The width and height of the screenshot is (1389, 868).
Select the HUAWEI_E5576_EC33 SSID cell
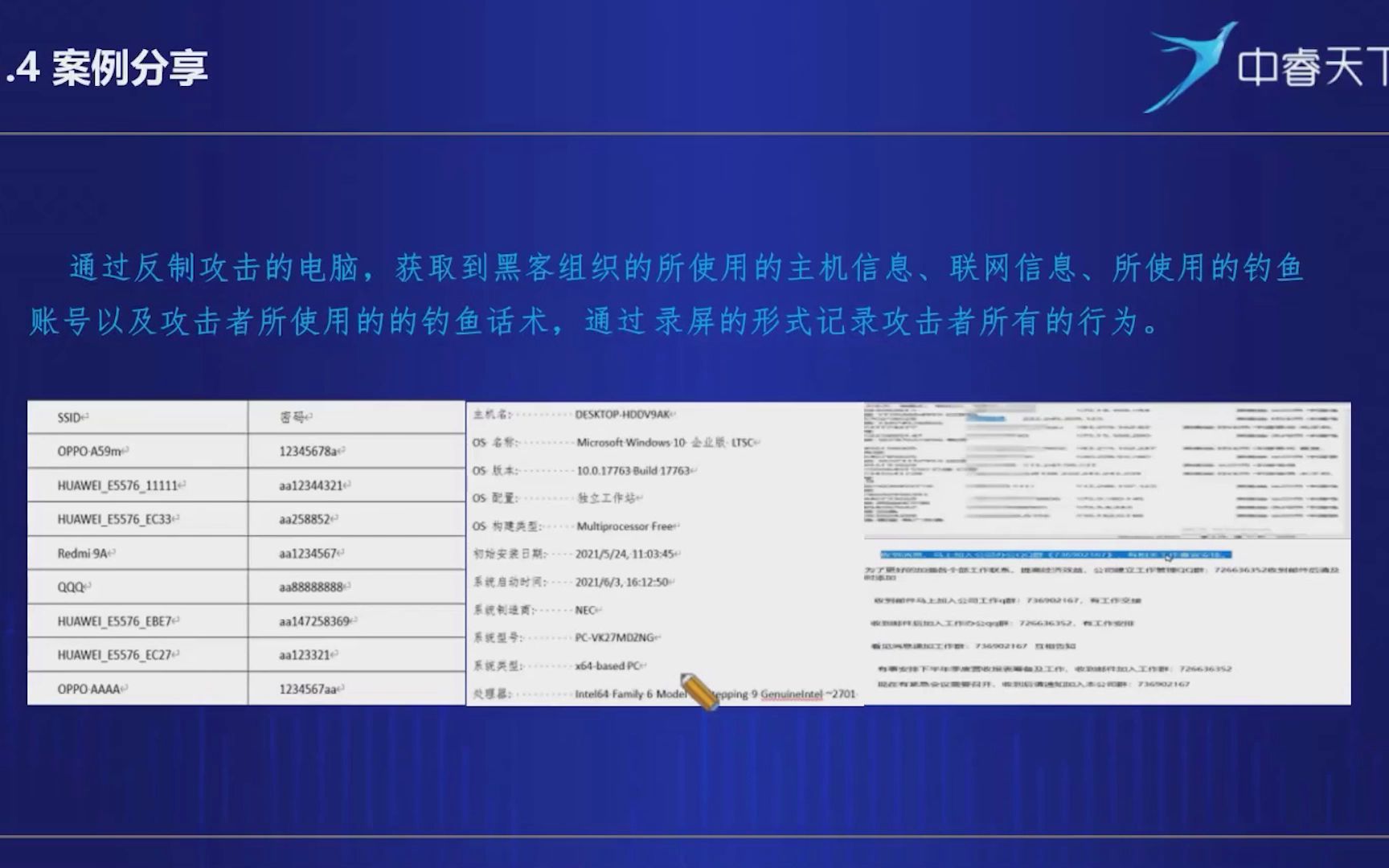pos(137,519)
